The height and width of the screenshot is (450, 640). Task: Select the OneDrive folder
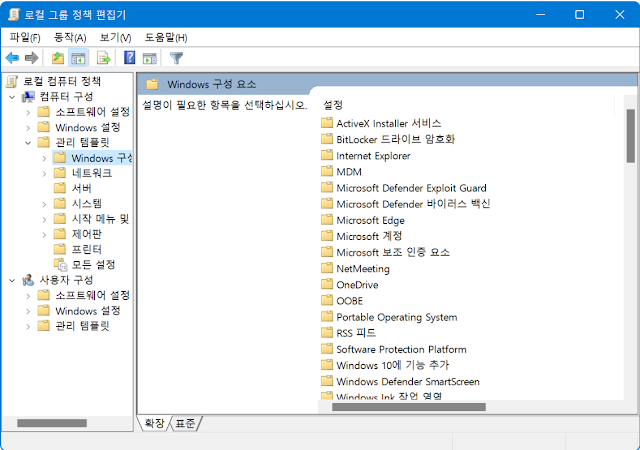click(350, 285)
